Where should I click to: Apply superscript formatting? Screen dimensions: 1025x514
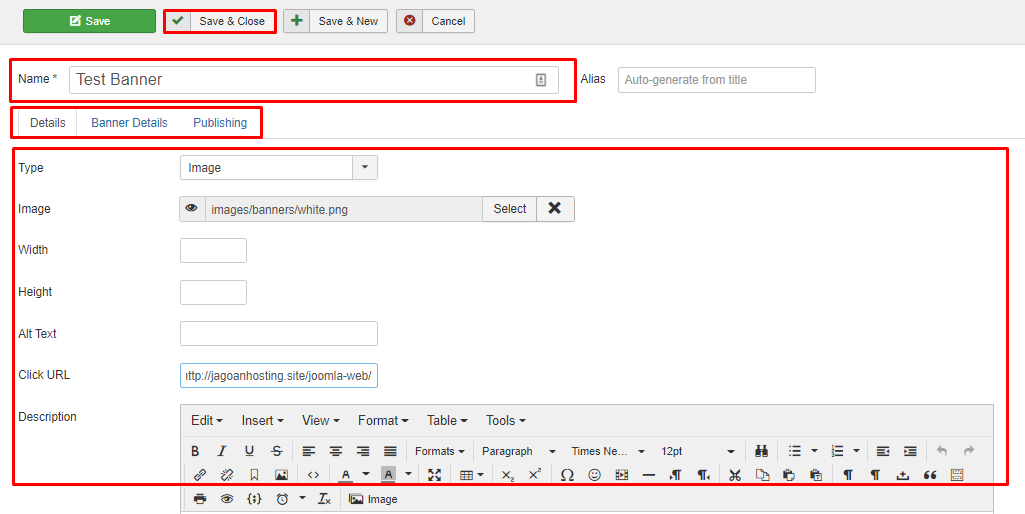click(535, 475)
